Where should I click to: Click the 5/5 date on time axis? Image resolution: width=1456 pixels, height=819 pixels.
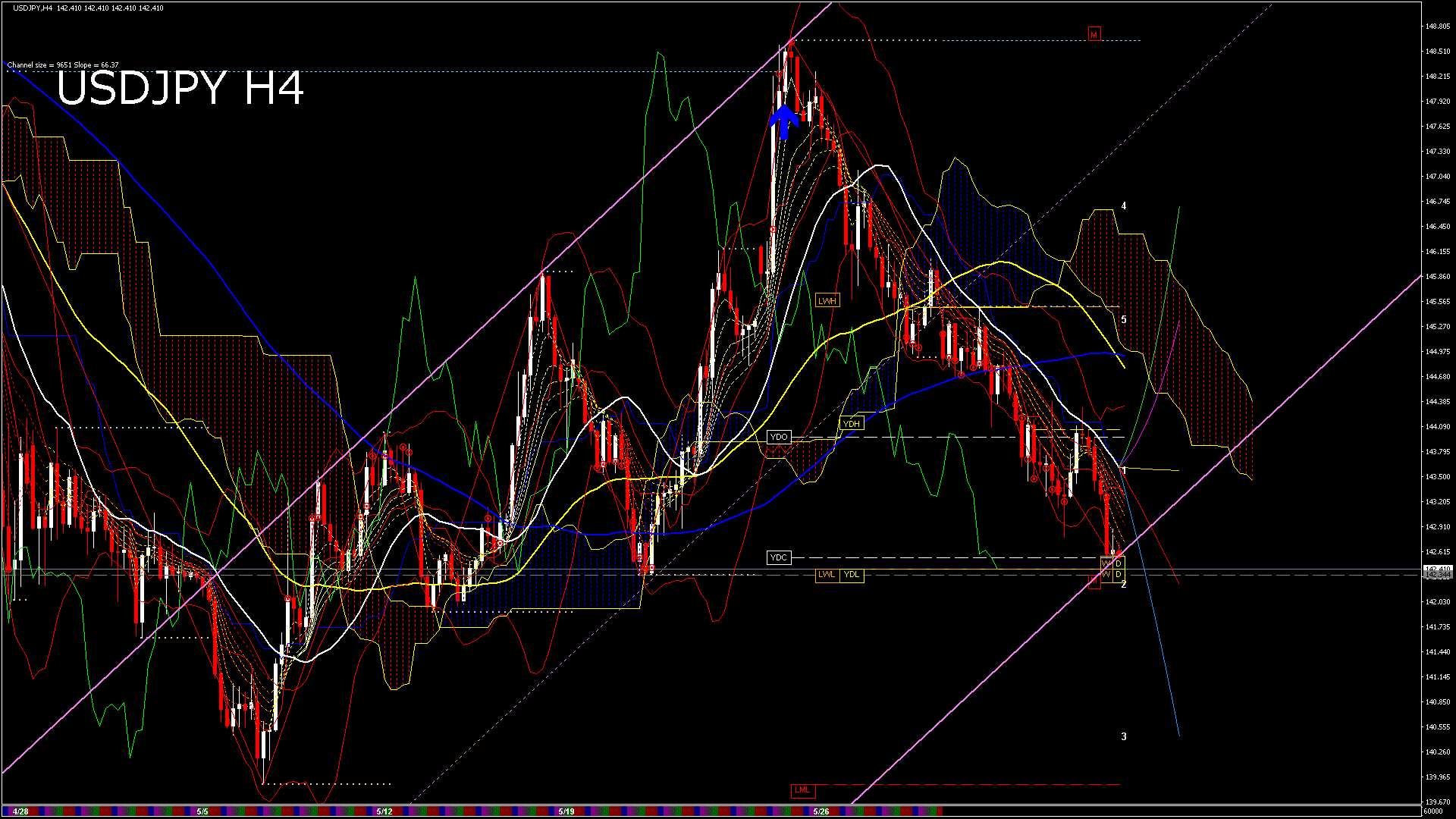pyautogui.click(x=202, y=811)
